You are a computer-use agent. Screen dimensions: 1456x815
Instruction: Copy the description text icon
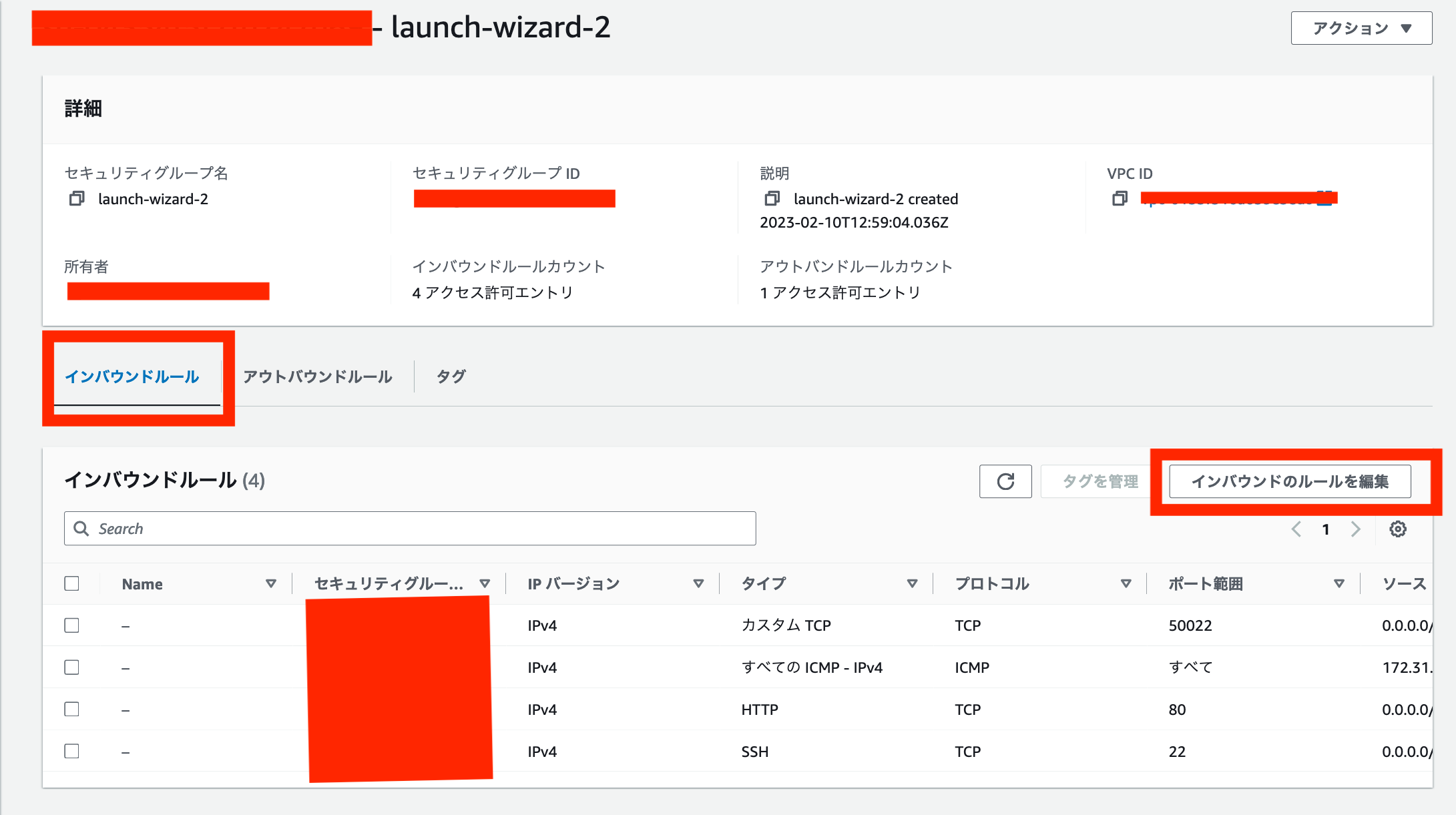[x=772, y=199]
